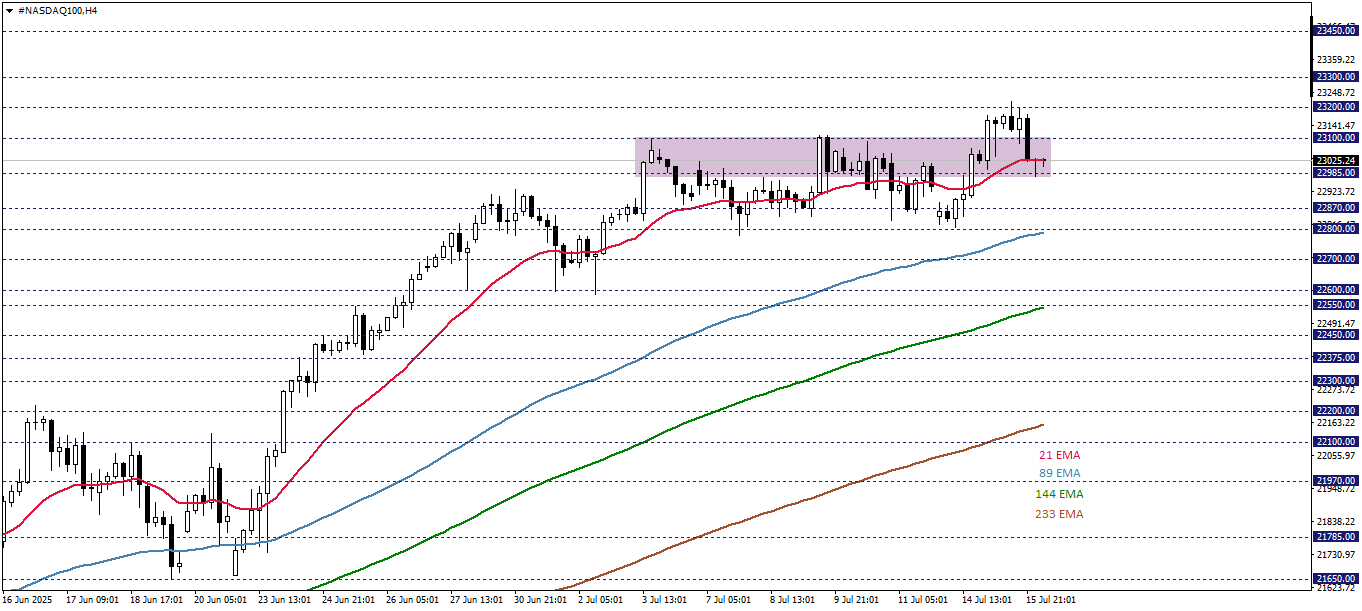Select the 22700.00 horizontal level label
This screenshot has height=611, width=1362.
pos(1336,259)
